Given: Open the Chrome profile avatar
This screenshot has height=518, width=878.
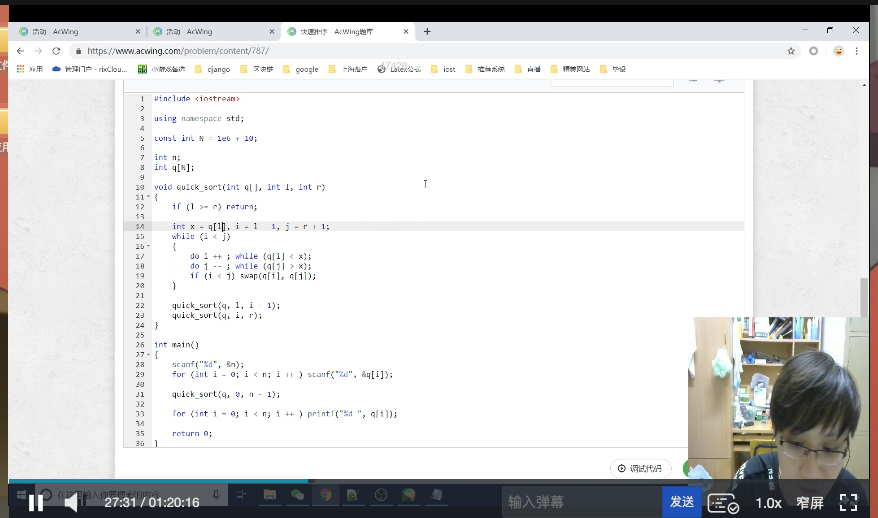Looking at the screenshot, I should [x=838, y=51].
